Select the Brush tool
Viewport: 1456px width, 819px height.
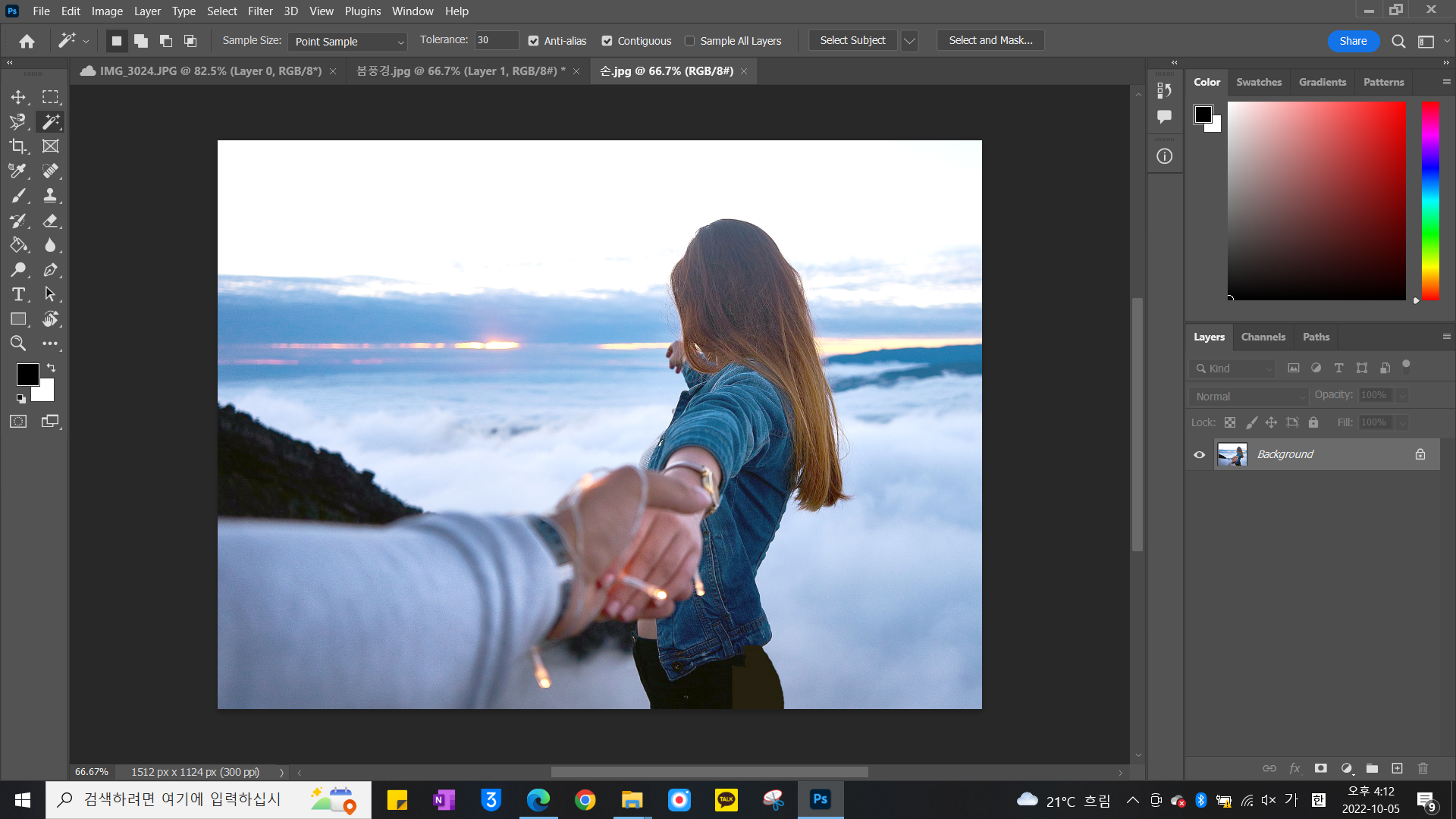coord(18,196)
